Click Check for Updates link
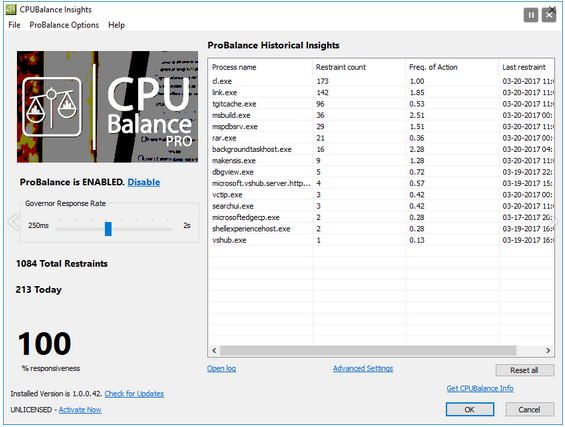The height and width of the screenshot is (427, 565). 134,393
